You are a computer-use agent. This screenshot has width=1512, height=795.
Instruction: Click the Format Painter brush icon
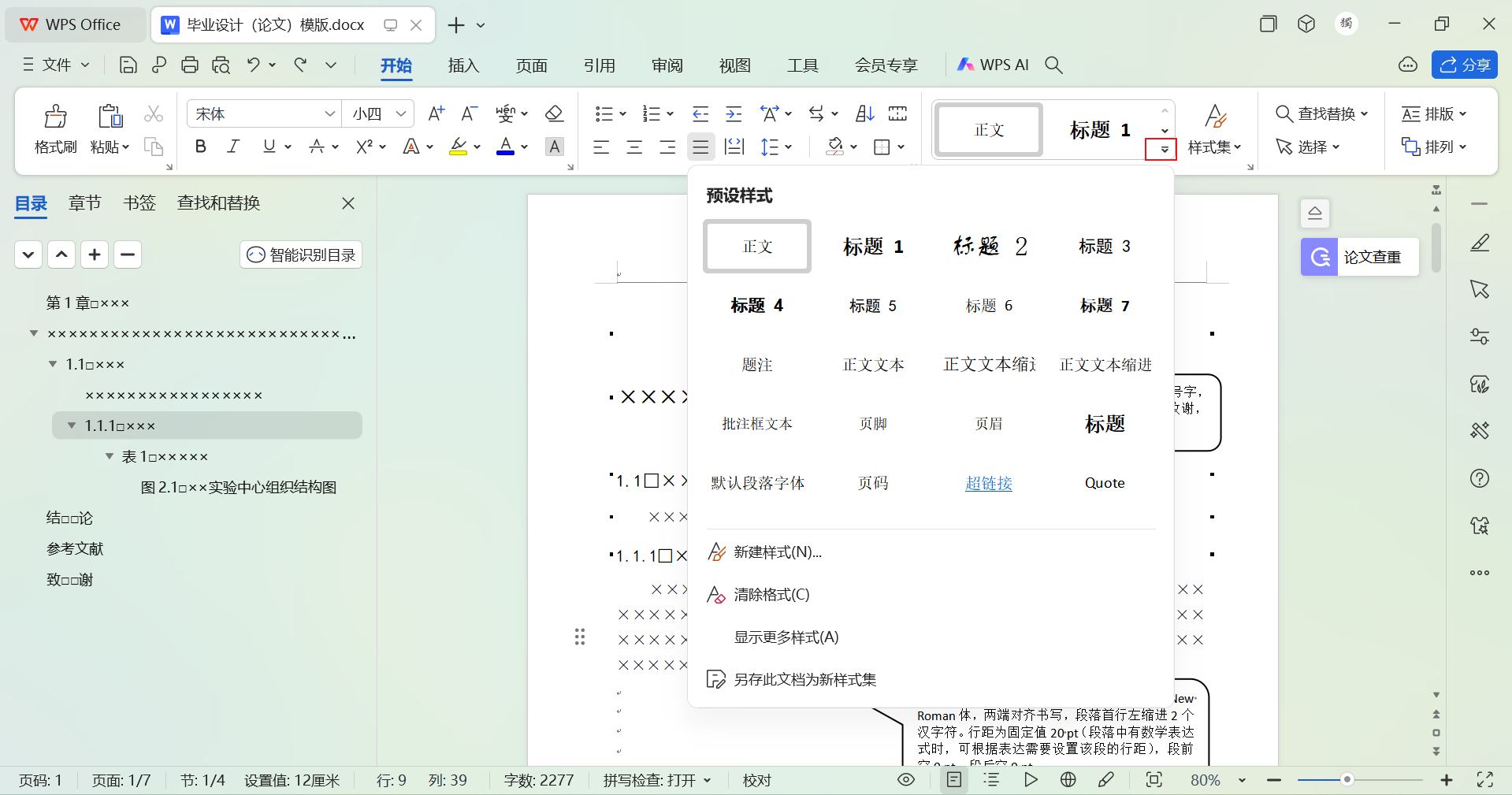55,116
